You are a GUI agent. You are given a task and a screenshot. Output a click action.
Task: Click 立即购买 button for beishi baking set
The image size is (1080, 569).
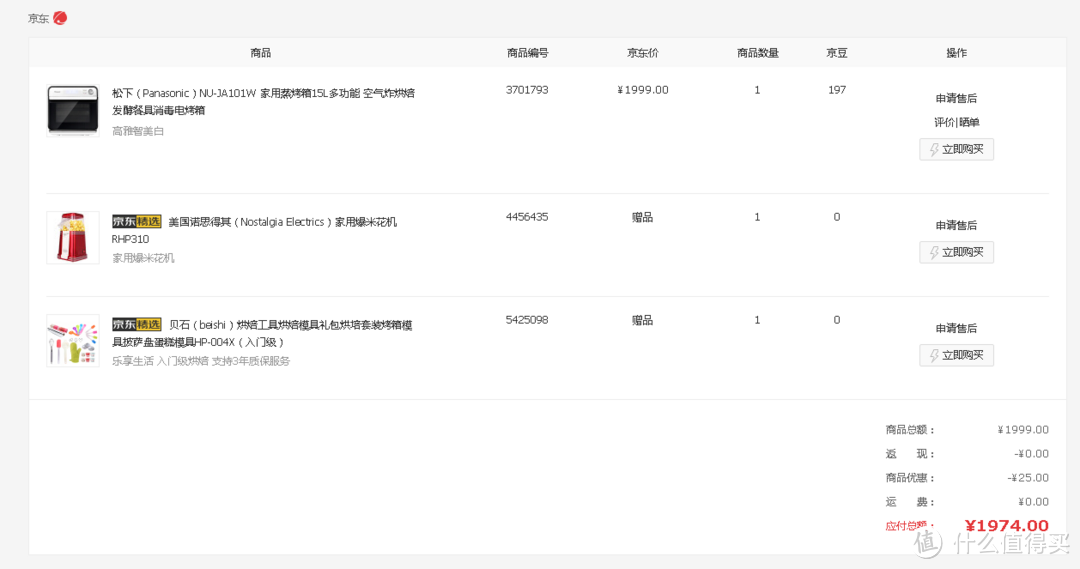tap(956, 355)
